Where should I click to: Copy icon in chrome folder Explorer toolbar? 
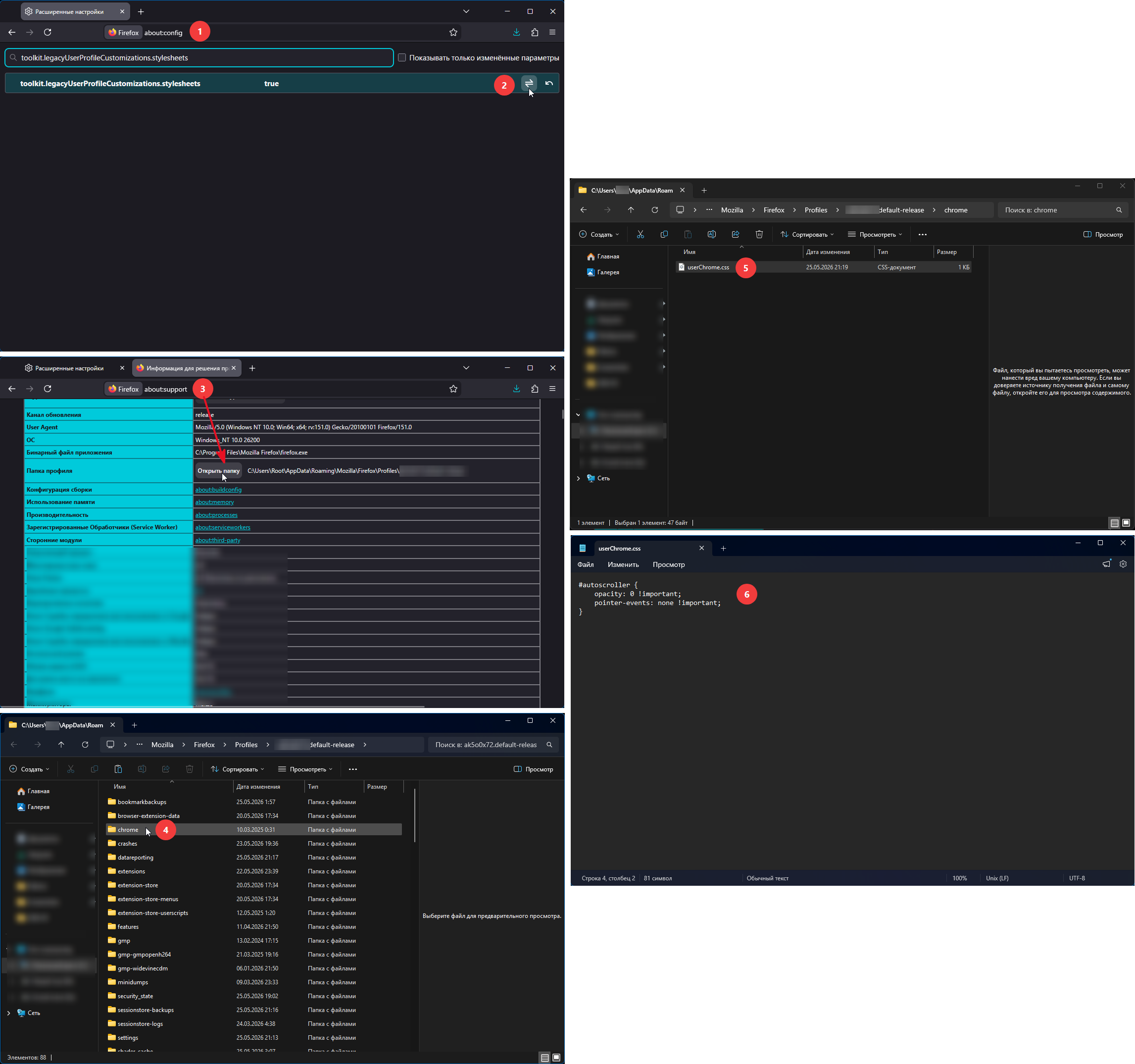tap(664, 235)
